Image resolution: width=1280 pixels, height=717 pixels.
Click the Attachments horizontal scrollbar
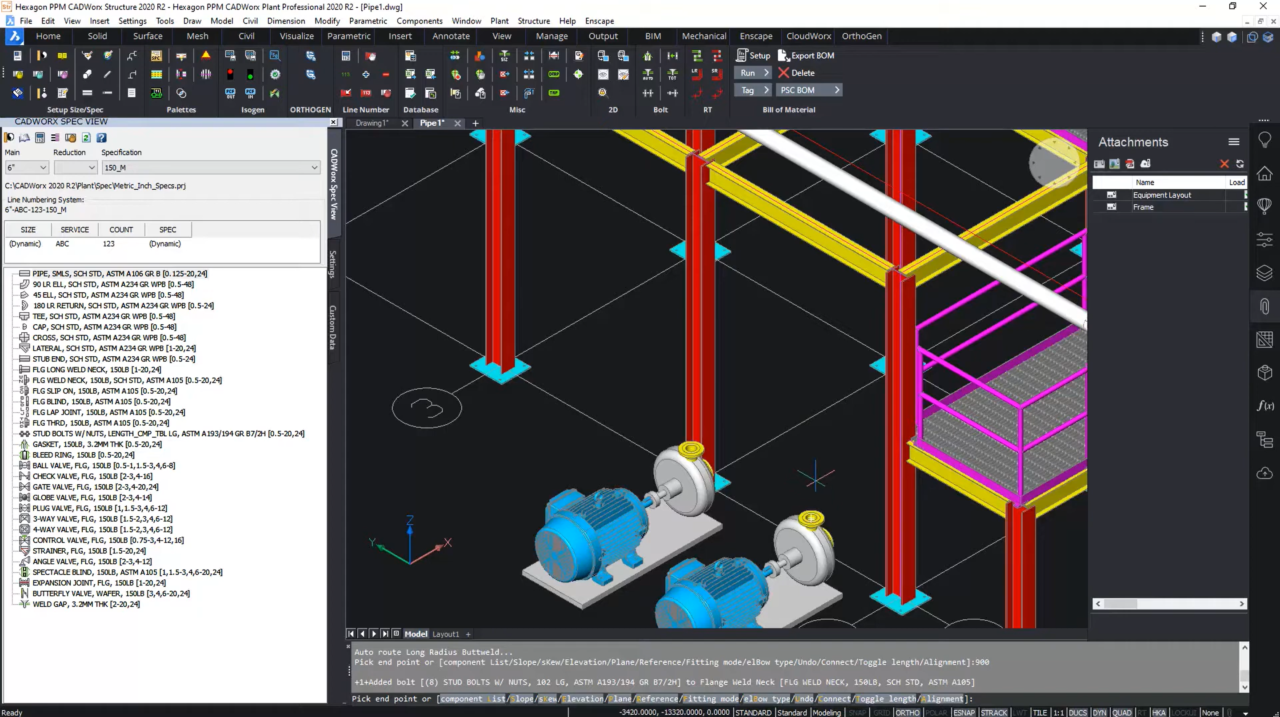coord(1169,604)
